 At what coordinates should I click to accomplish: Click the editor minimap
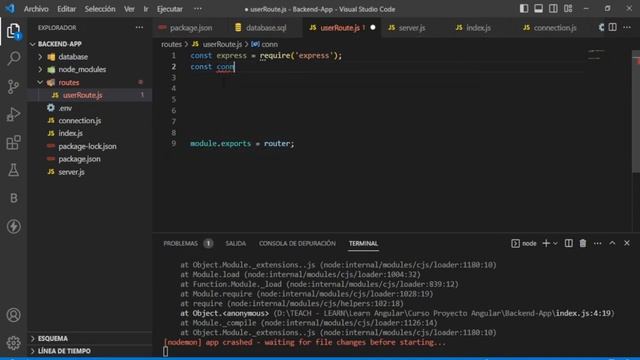(596, 55)
